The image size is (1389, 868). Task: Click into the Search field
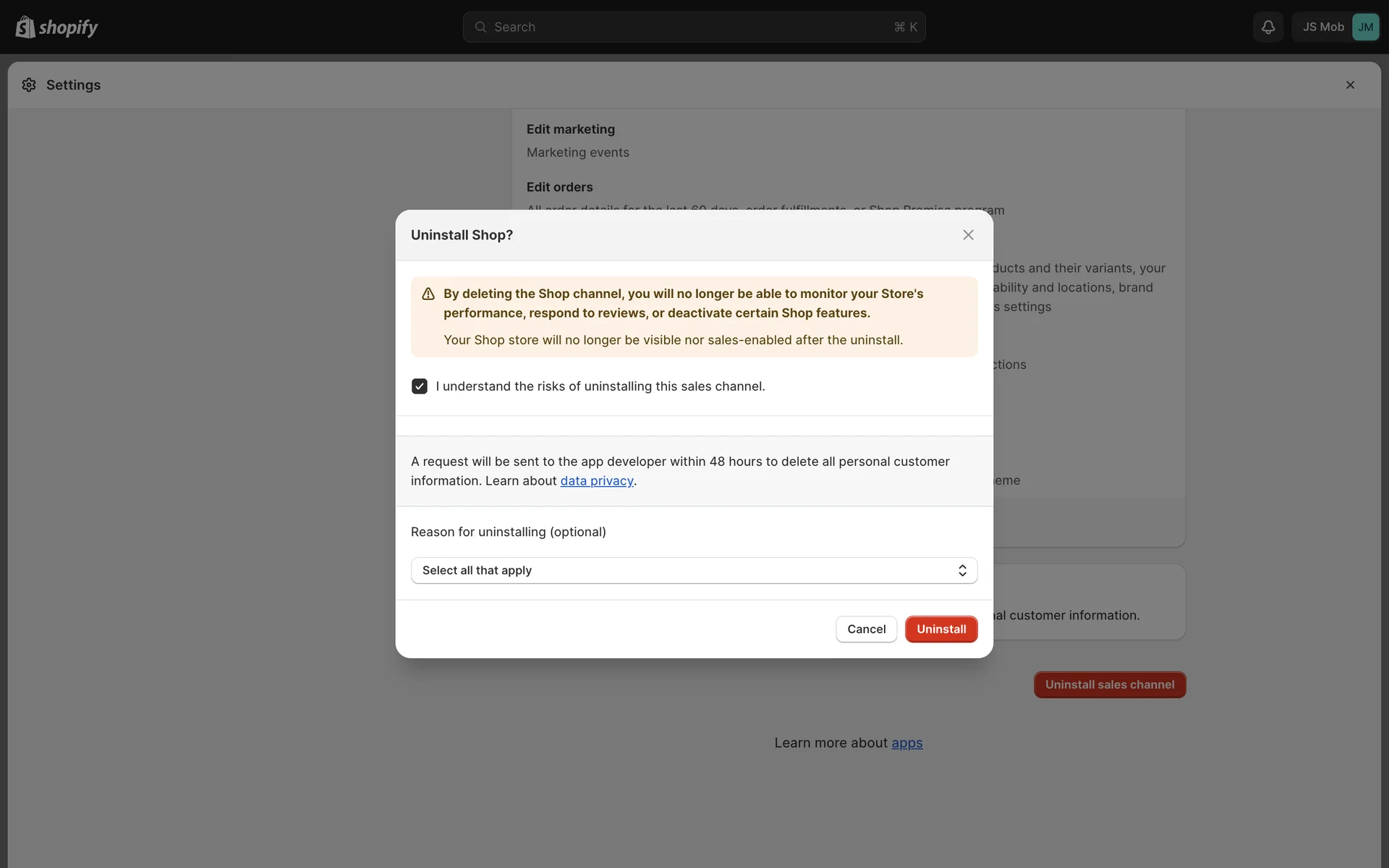tap(687, 27)
